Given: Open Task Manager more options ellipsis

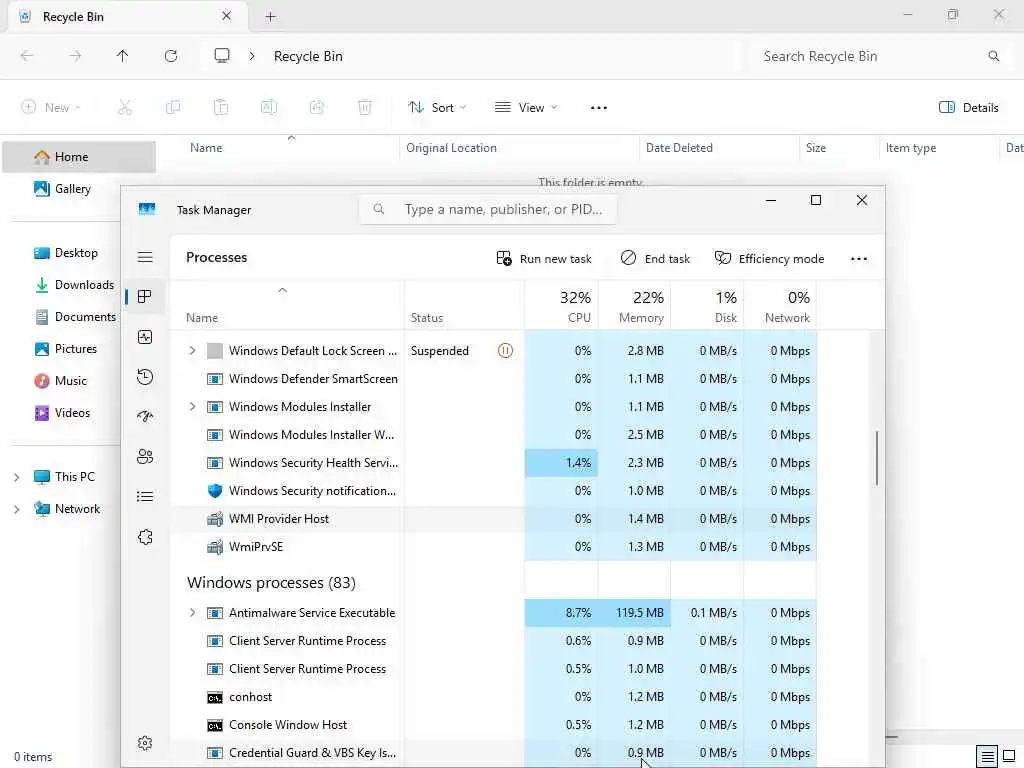Looking at the screenshot, I should pos(859,259).
